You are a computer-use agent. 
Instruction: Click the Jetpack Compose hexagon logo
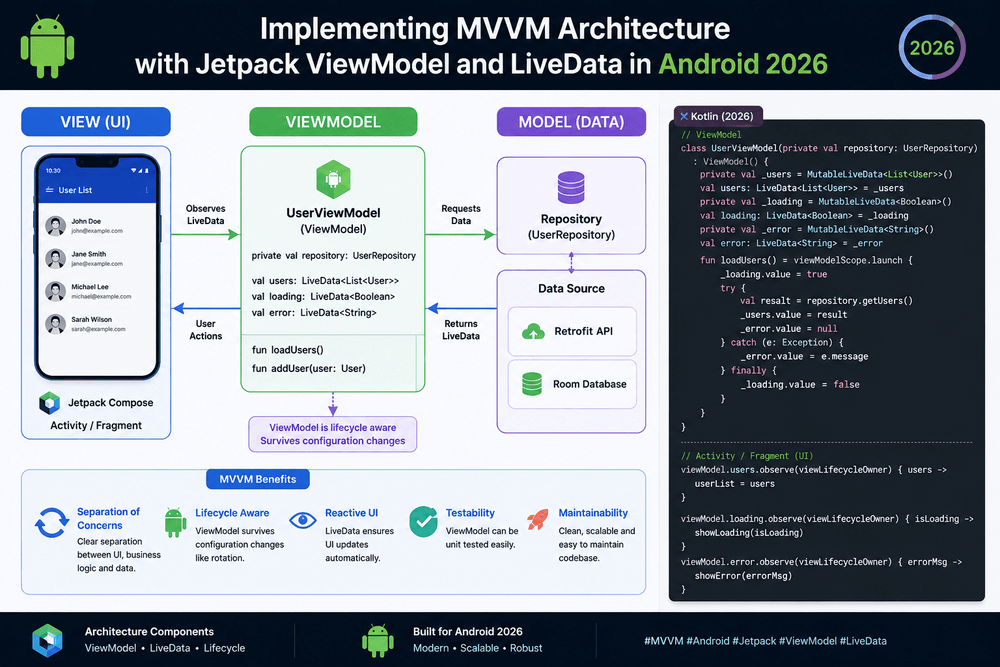(x=49, y=403)
